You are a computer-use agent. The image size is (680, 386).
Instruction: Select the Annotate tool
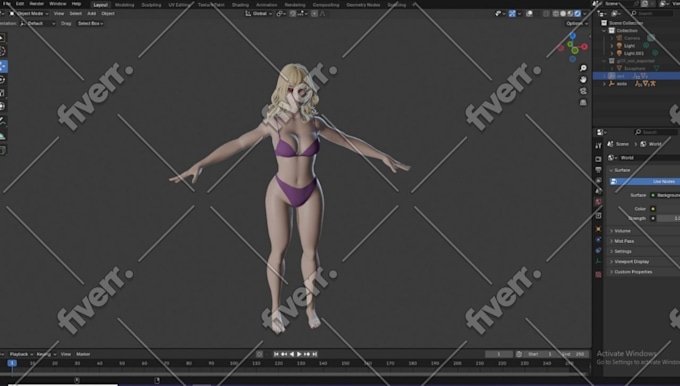pyautogui.click(x=2, y=121)
